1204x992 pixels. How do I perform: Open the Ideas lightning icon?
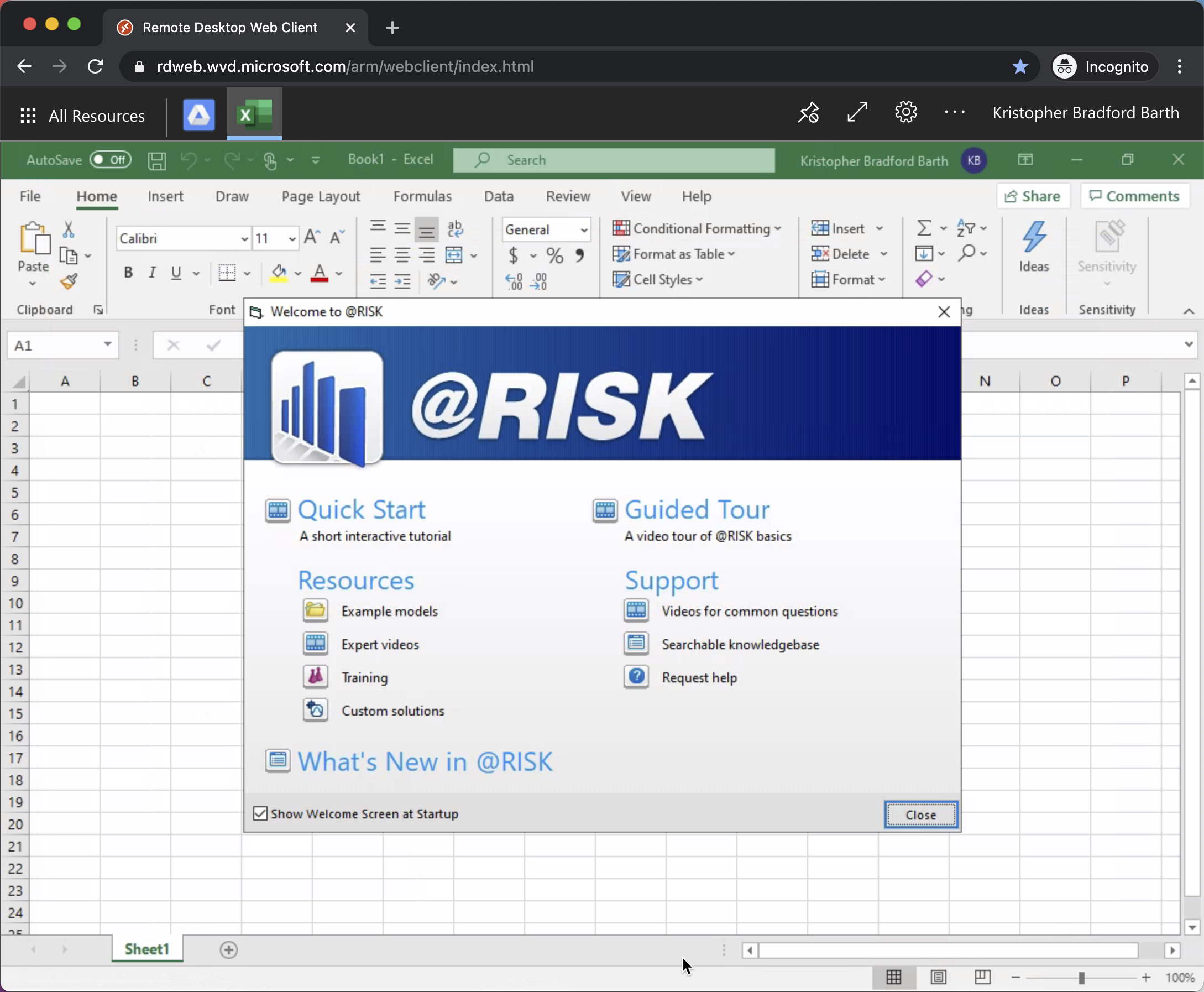click(x=1034, y=237)
